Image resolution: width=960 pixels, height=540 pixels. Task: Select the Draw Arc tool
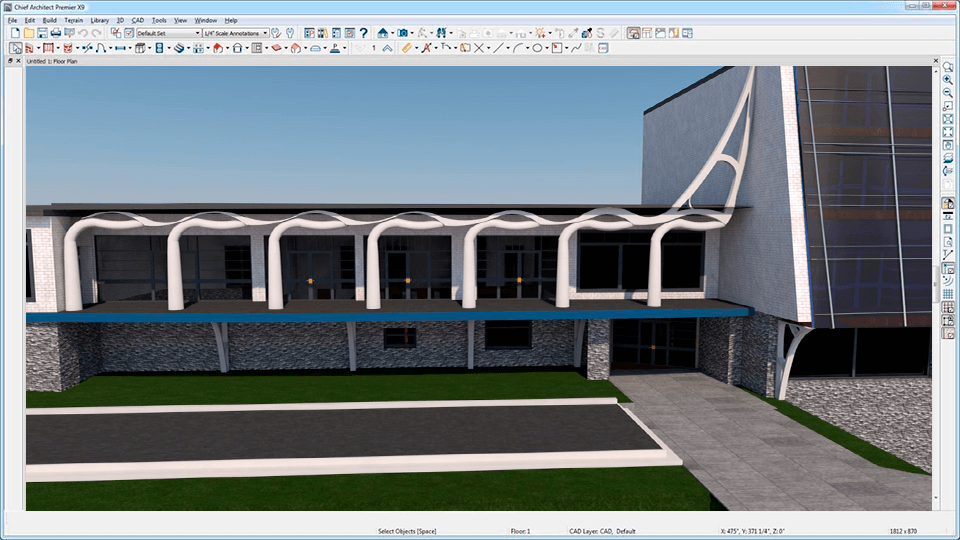pyautogui.click(x=518, y=48)
